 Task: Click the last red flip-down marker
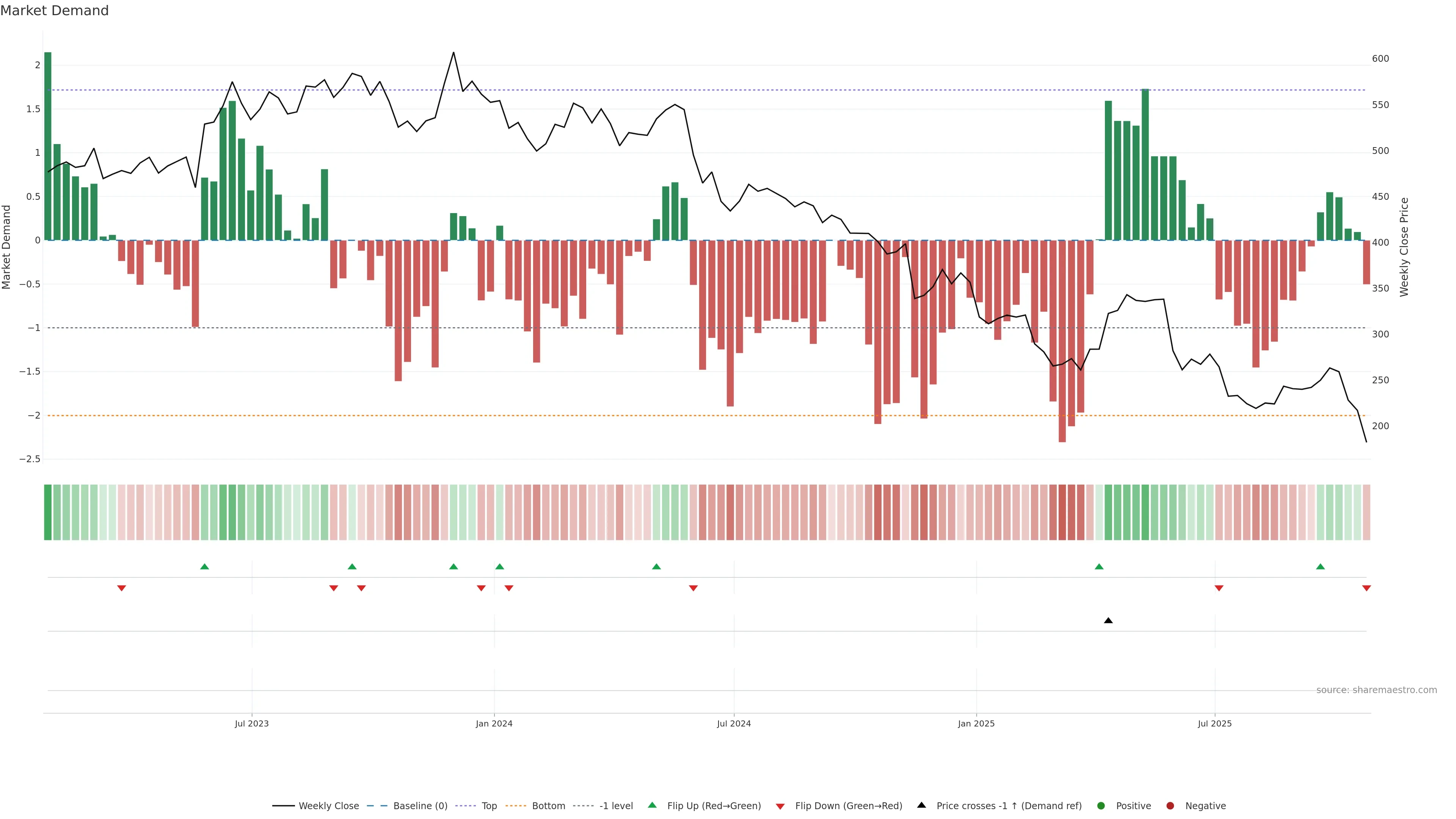pos(1366,588)
